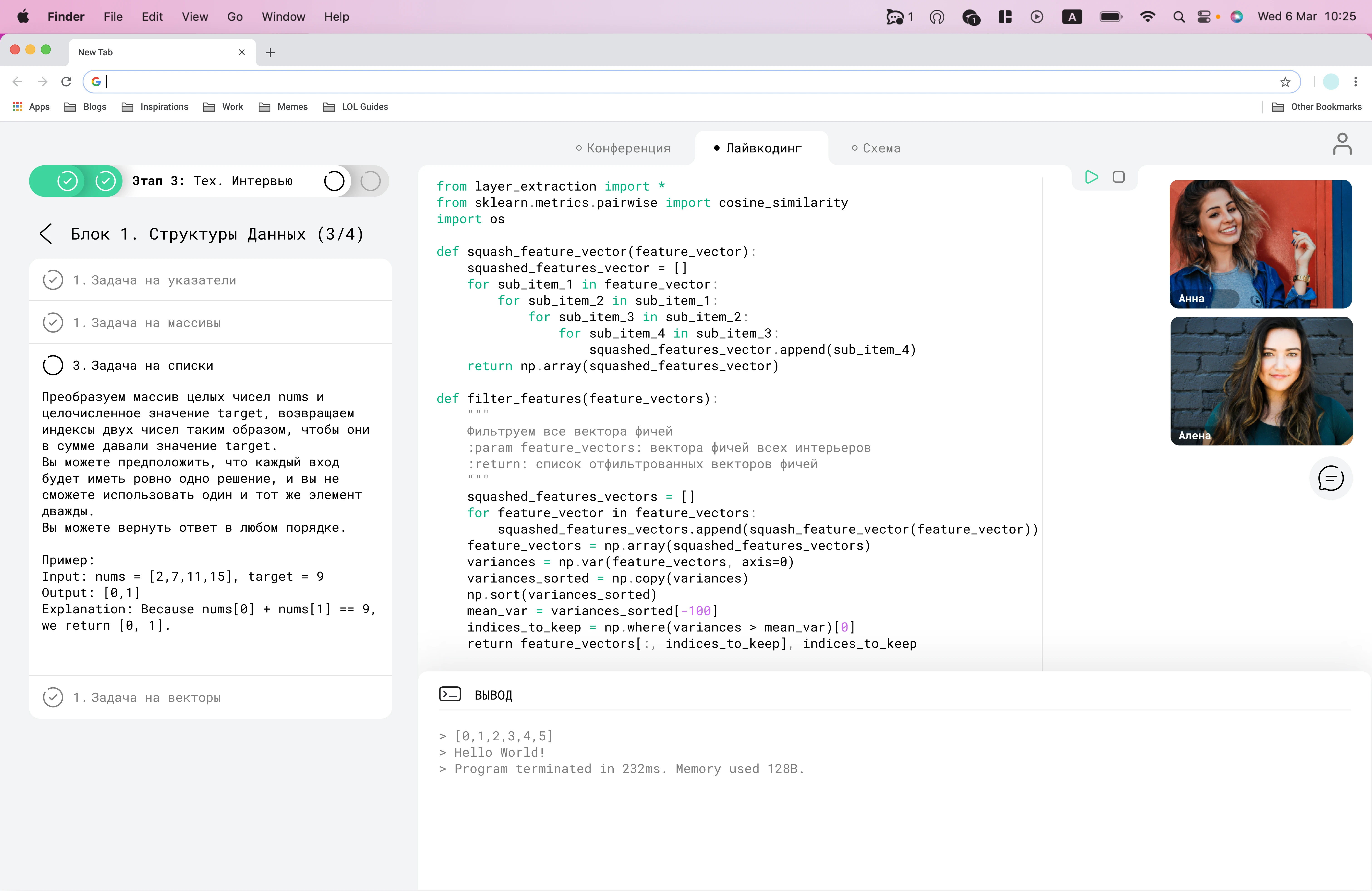The image size is (1372, 891).
Task: Open the Help menu
Action: tap(336, 17)
